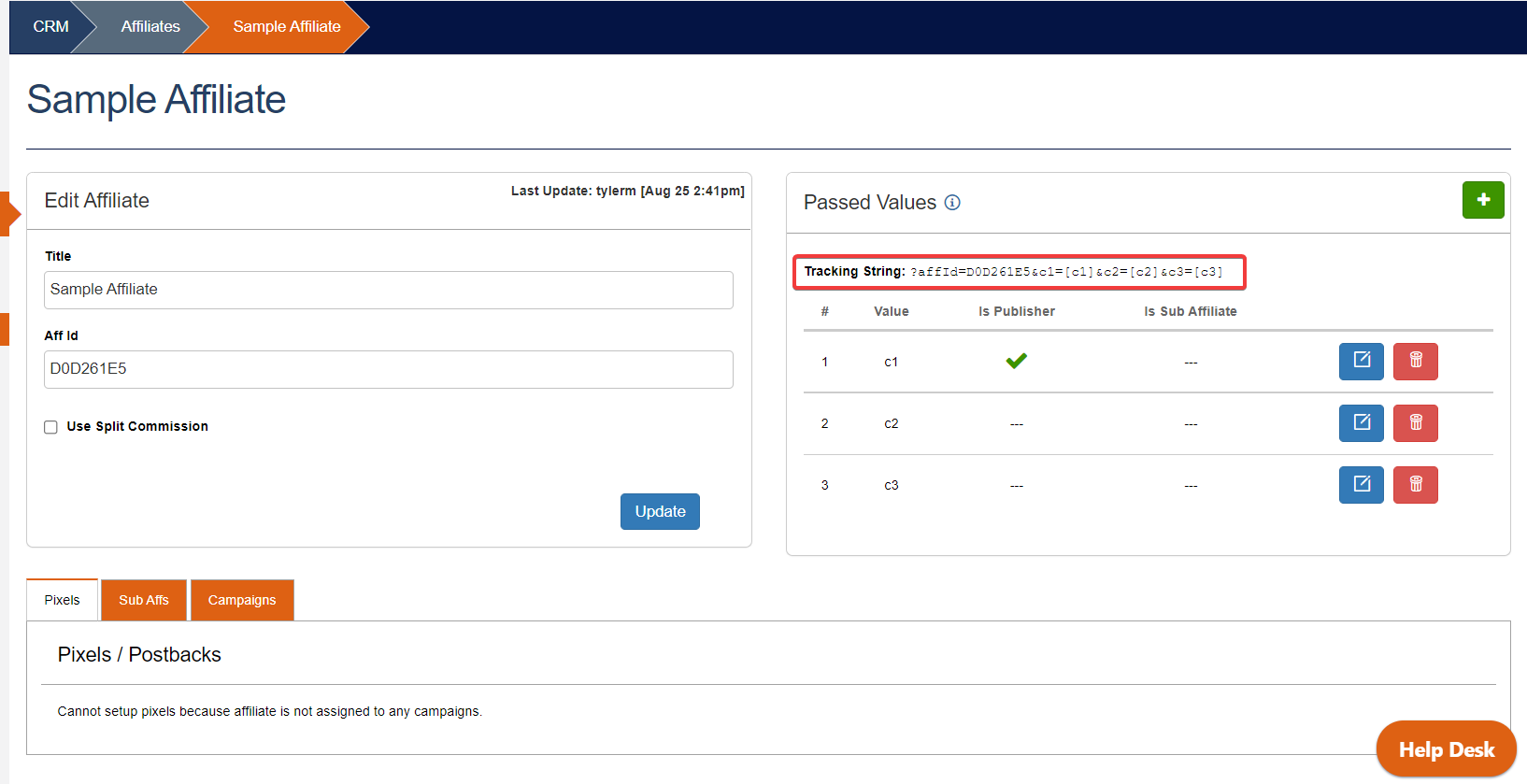The width and height of the screenshot is (1527, 784).
Task: Delete the c3 passed value row
Action: point(1415,485)
